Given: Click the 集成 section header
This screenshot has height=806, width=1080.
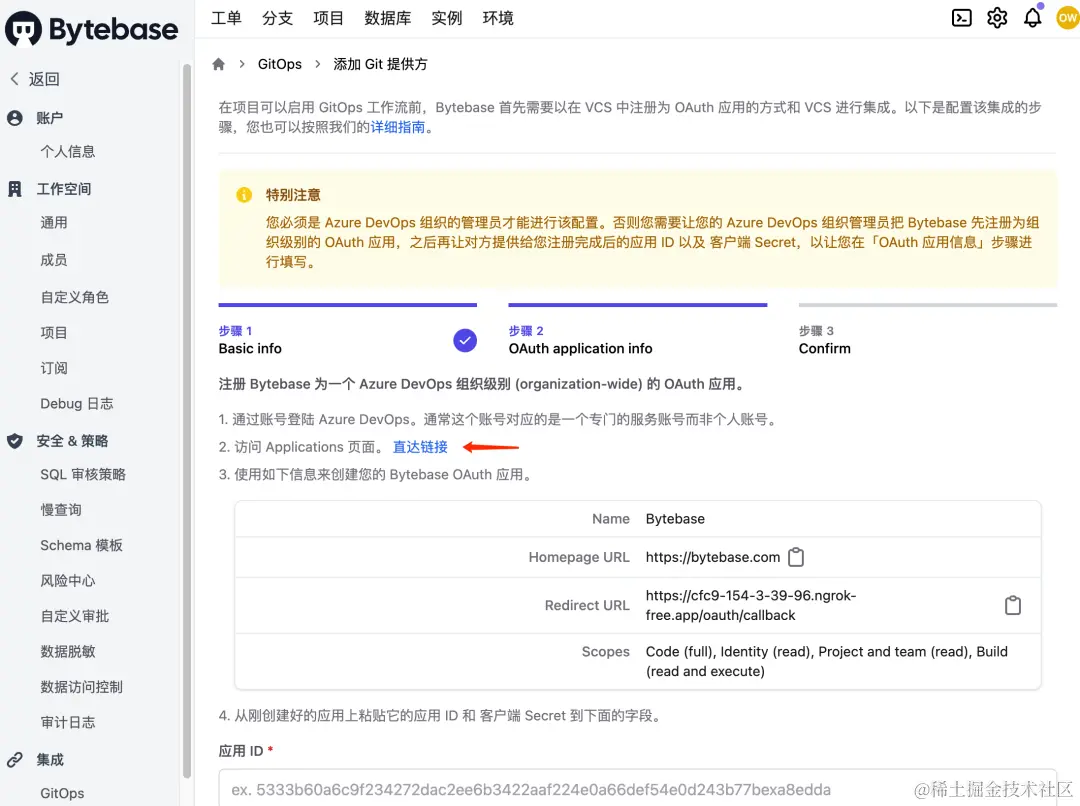Looking at the screenshot, I should 50,759.
